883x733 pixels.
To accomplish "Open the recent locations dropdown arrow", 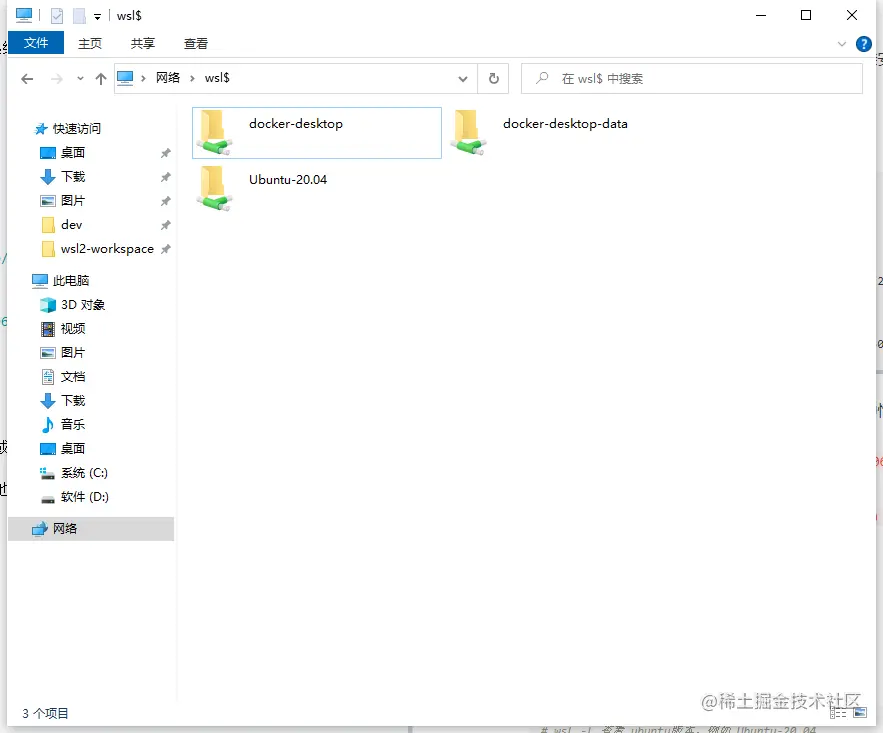I will pyautogui.click(x=81, y=79).
